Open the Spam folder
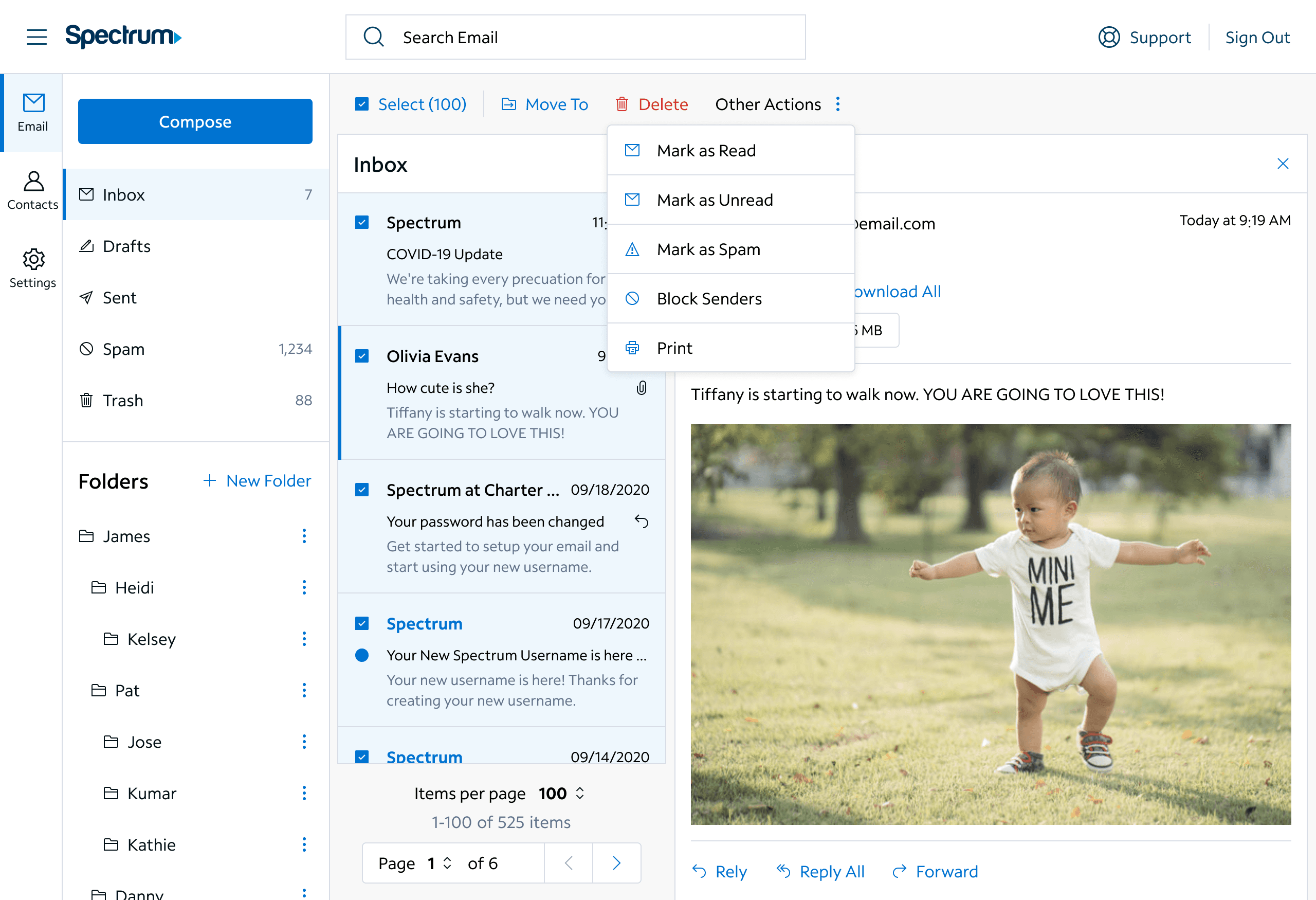The width and height of the screenshot is (1316, 900). pyautogui.click(x=196, y=349)
